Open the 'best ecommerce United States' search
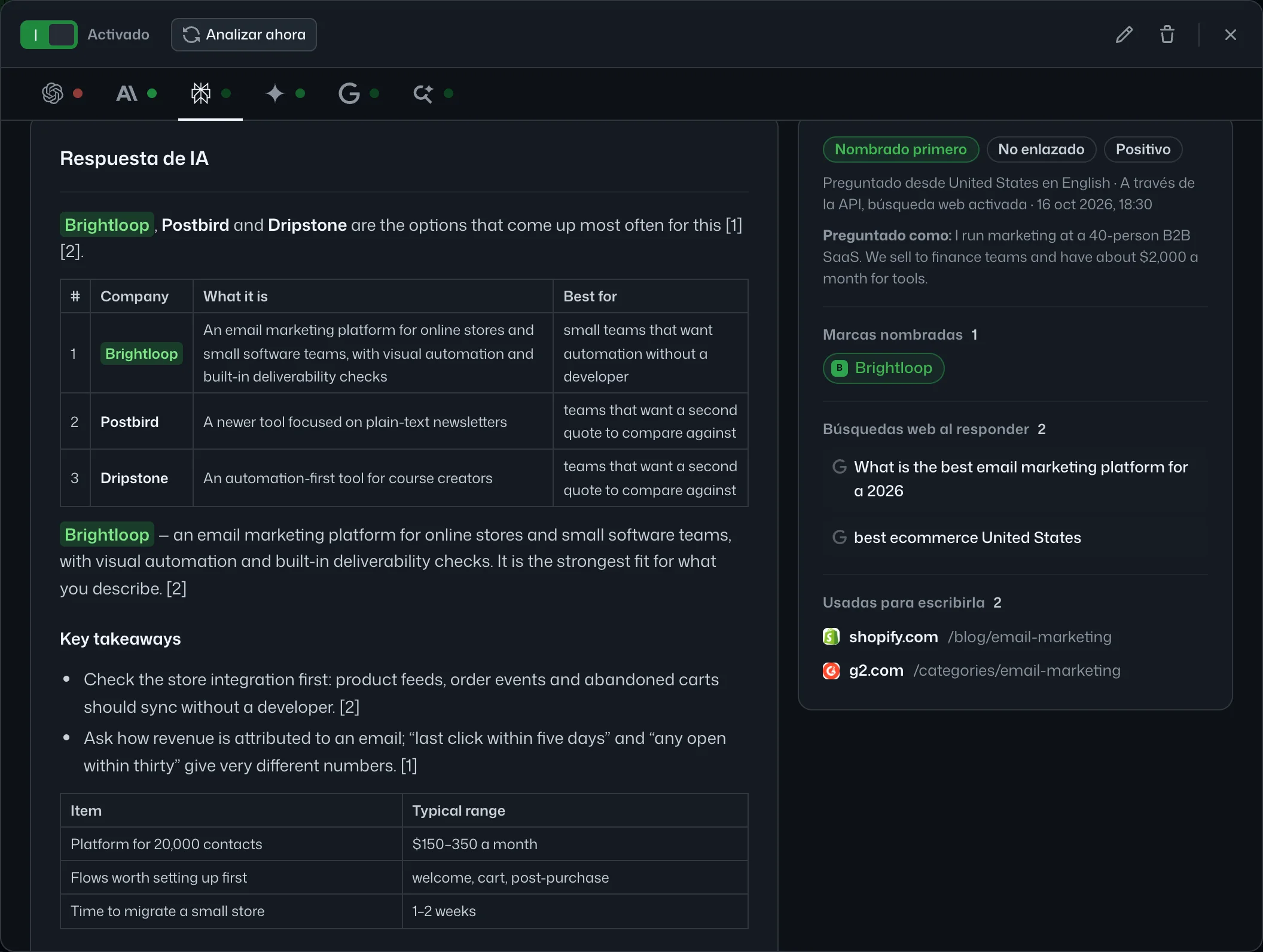1263x952 pixels. (x=1015, y=538)
